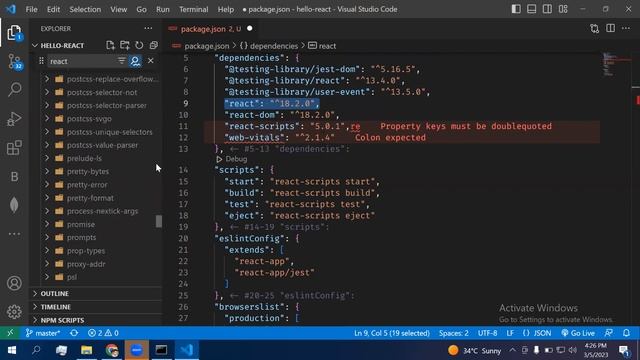
Task: Open notifications bell in status bar
Action: coord(627,333)
